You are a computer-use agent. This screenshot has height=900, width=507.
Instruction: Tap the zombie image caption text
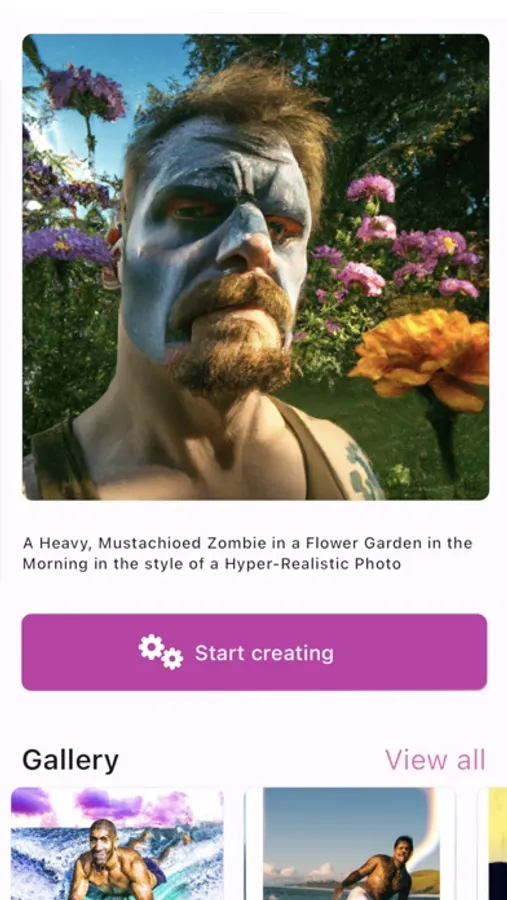click(x=247, y=553)
